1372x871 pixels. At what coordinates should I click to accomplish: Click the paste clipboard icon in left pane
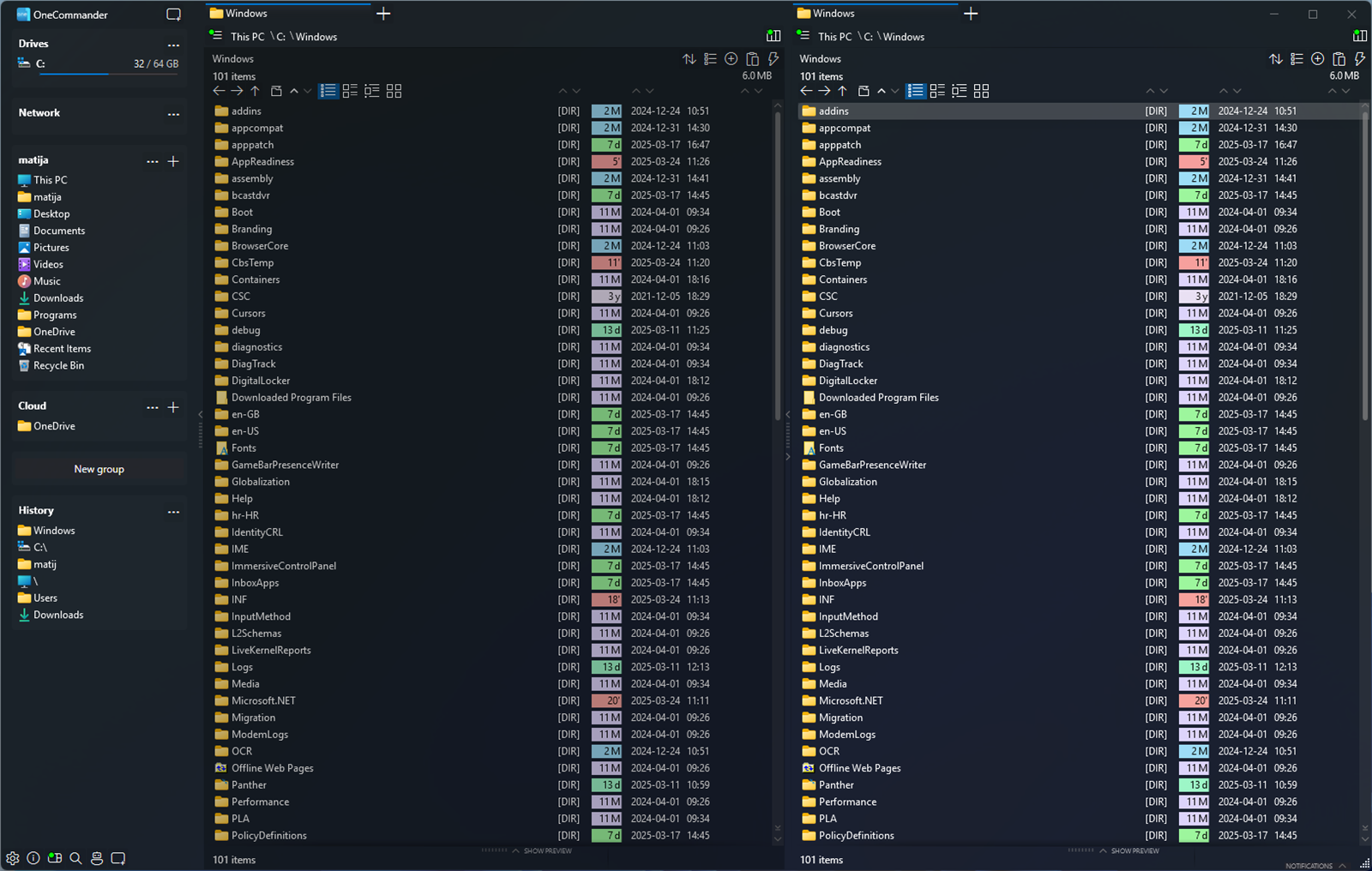pyautogui.click(x=752, y=59)
